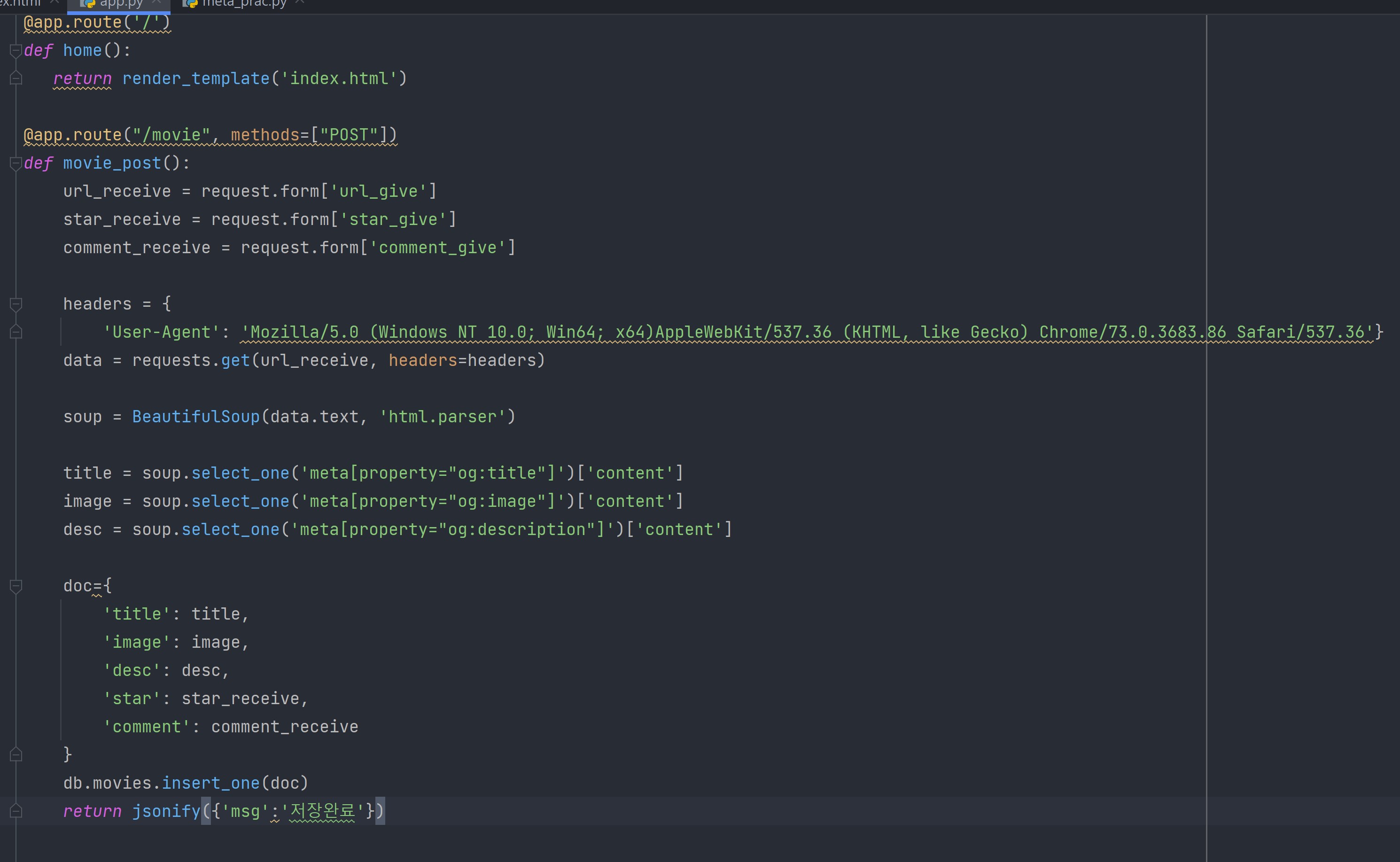Close the index.html tab

point(54,3)
